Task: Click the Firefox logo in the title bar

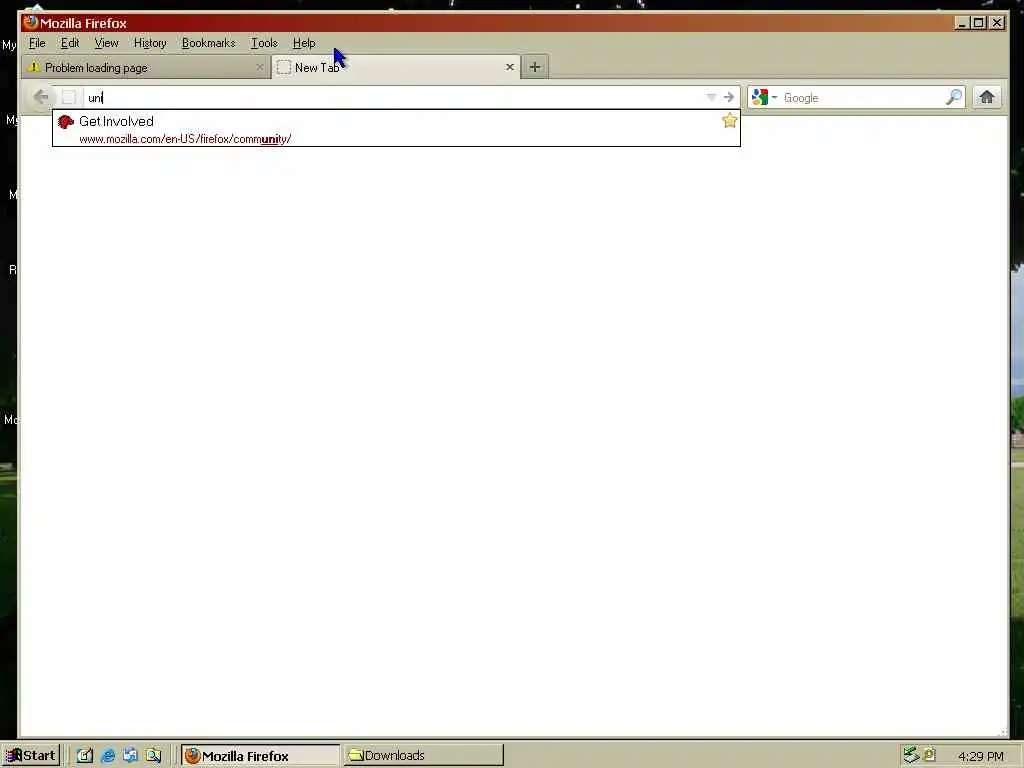Action: click(x=30, y=23)
